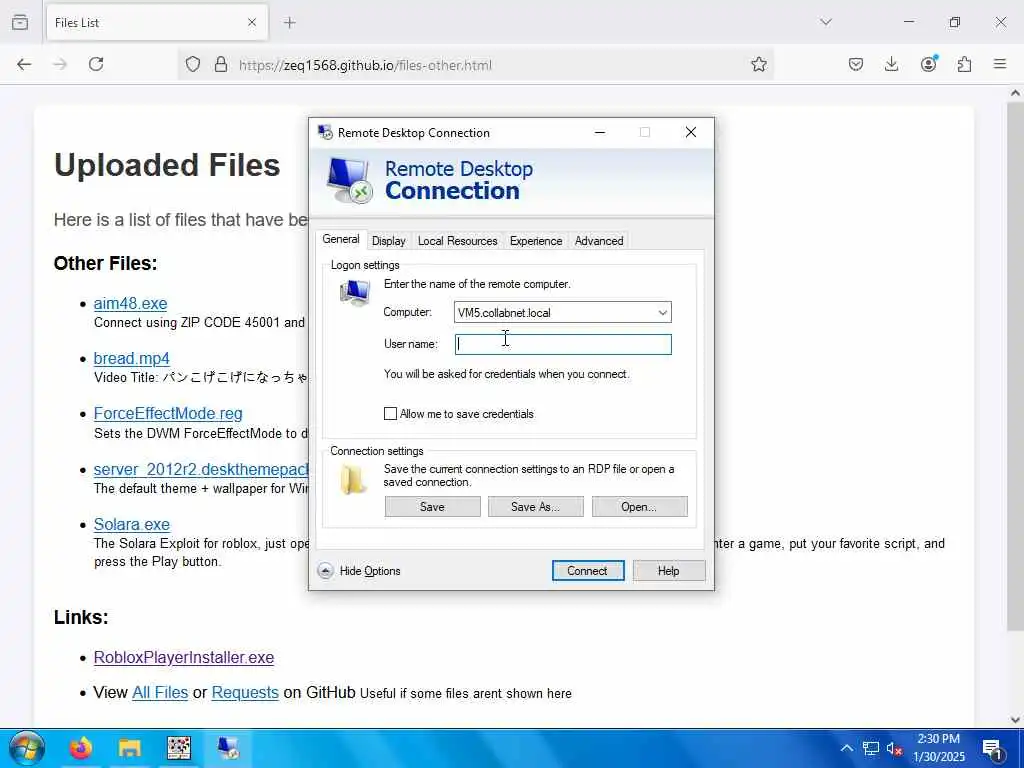Screen dimensions: 1024x768
Task: Open the Local Resources tab
Action: 457,241
